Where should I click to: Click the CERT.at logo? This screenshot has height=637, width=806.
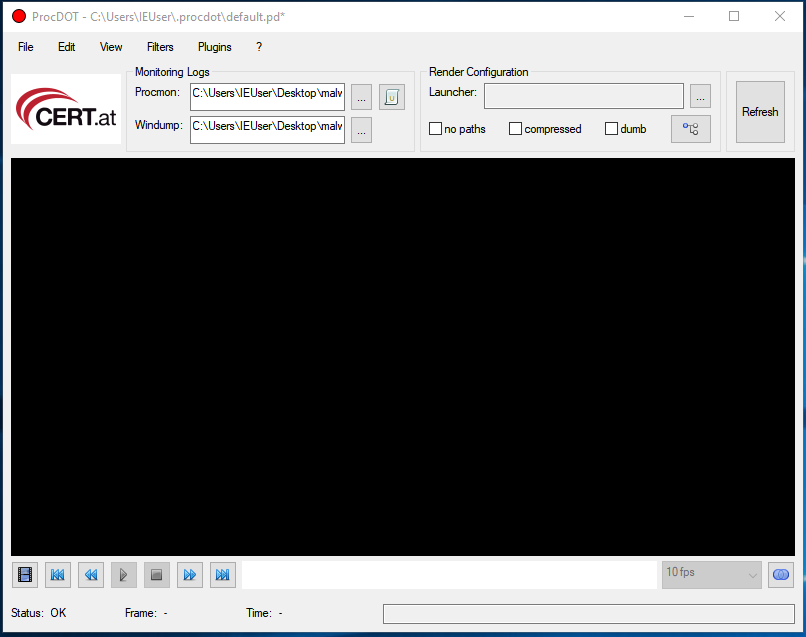tap(66, 109)
